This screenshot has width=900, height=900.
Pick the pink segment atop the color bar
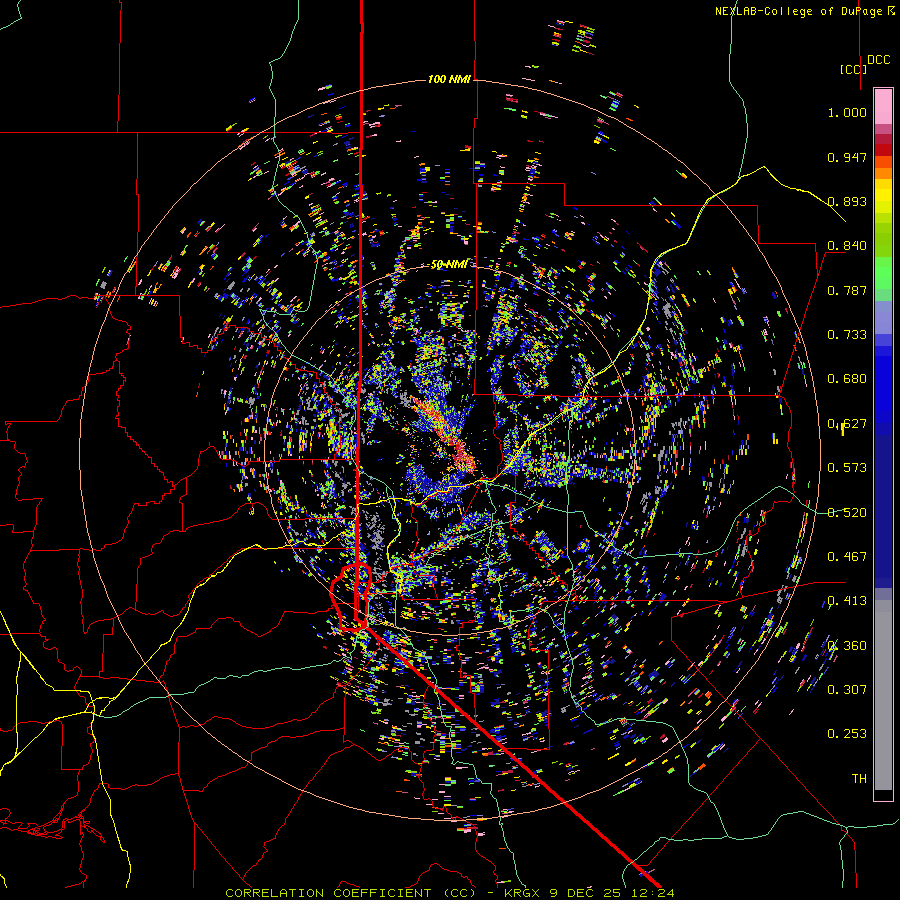coord(883,106)
